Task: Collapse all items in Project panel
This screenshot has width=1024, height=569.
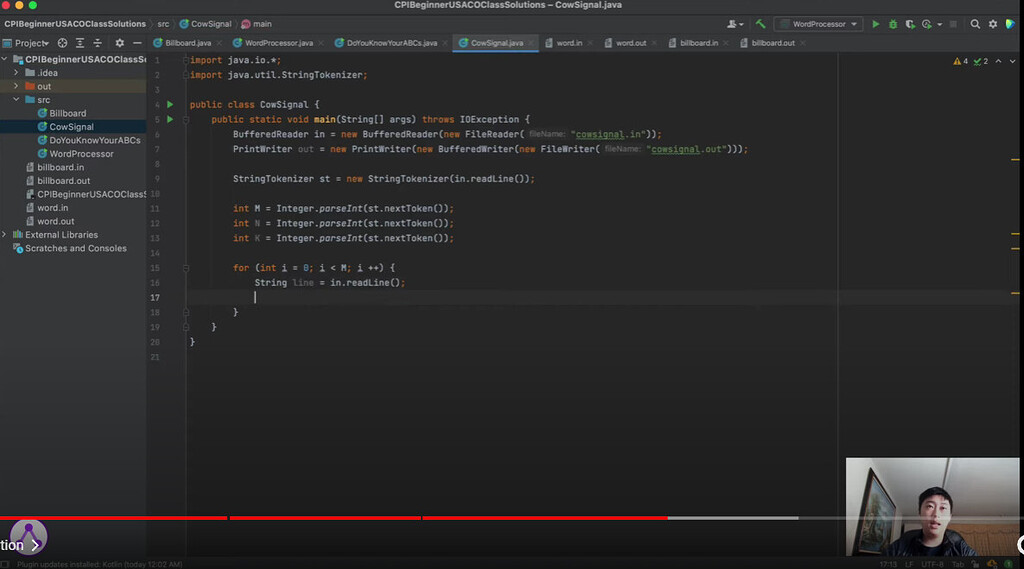Action: (96, 43)
